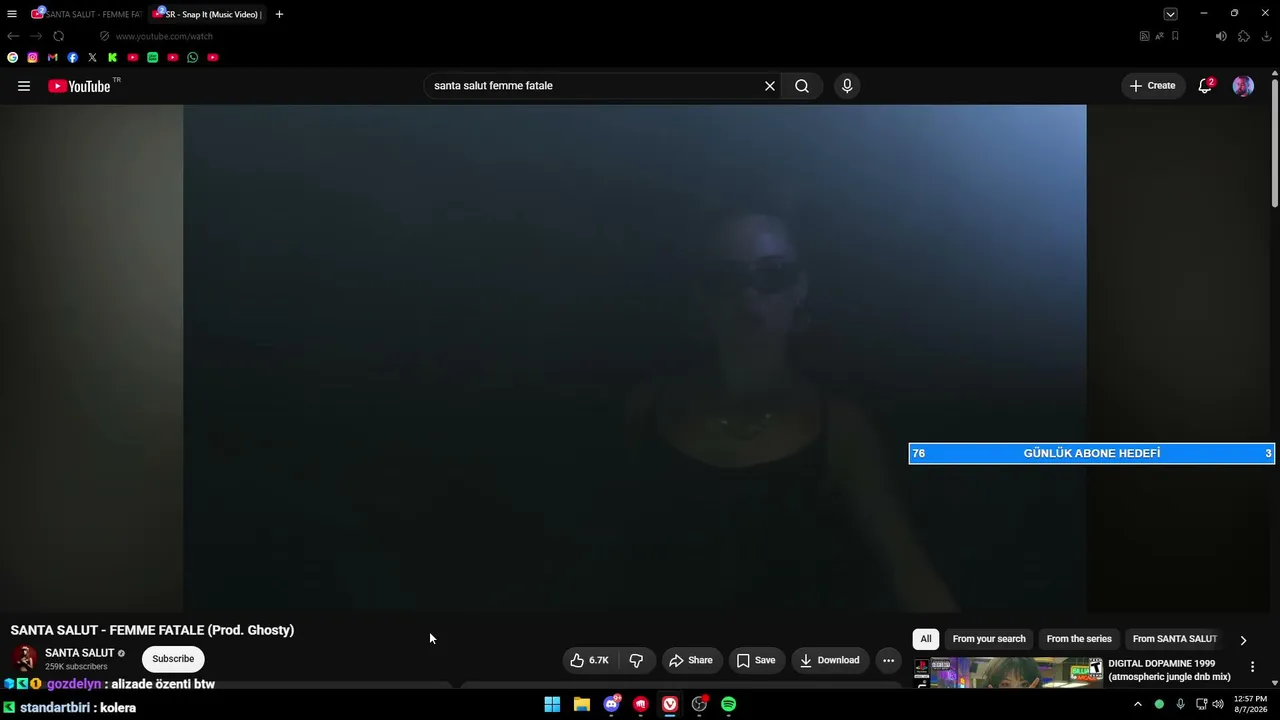
Task: Open the Google bookmark
Action: coord(13,58)
